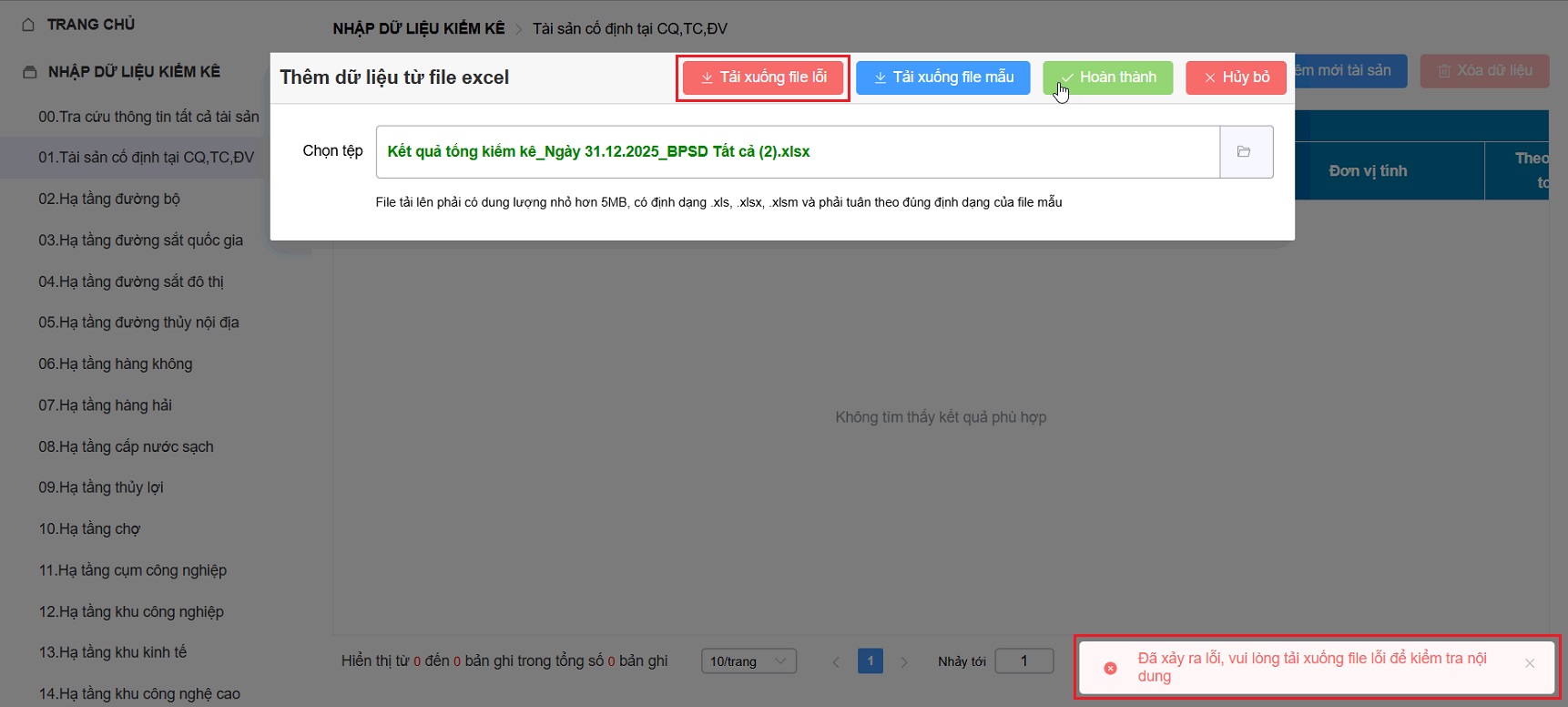
Task: Open the 10/trang page size dropdown
Action: pos(748,661)
